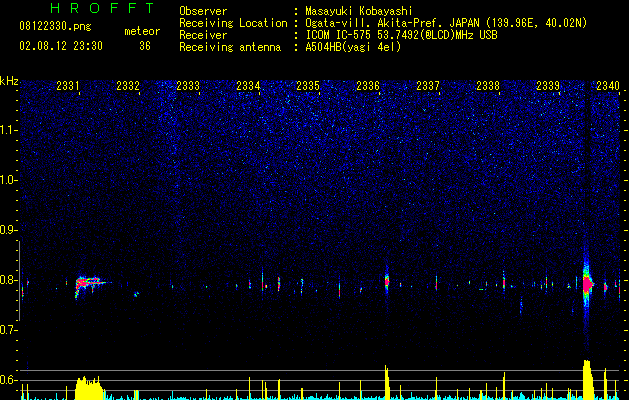Image resolution: width=629 pixels, height=400 pixels.
Task: Click the 1.1 kHz axis label
Action: (x=8, y=130)
